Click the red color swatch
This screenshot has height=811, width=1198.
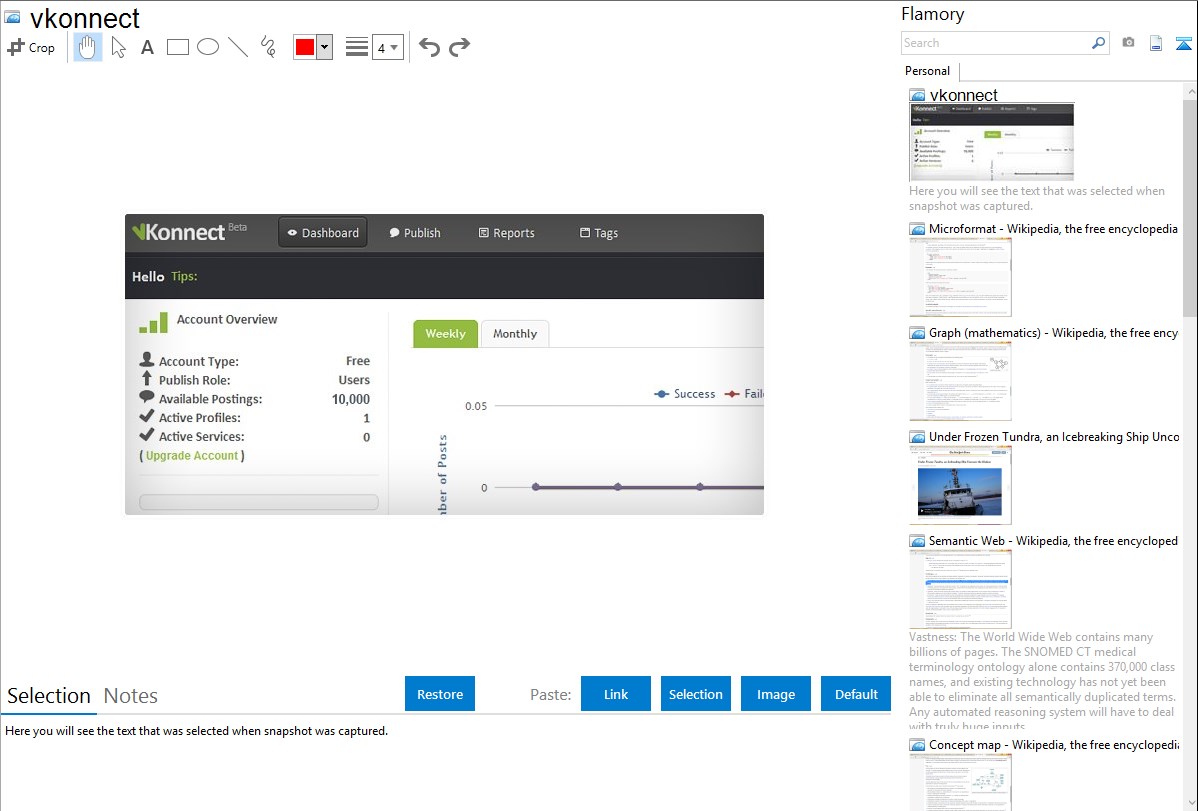click(305, 47)
